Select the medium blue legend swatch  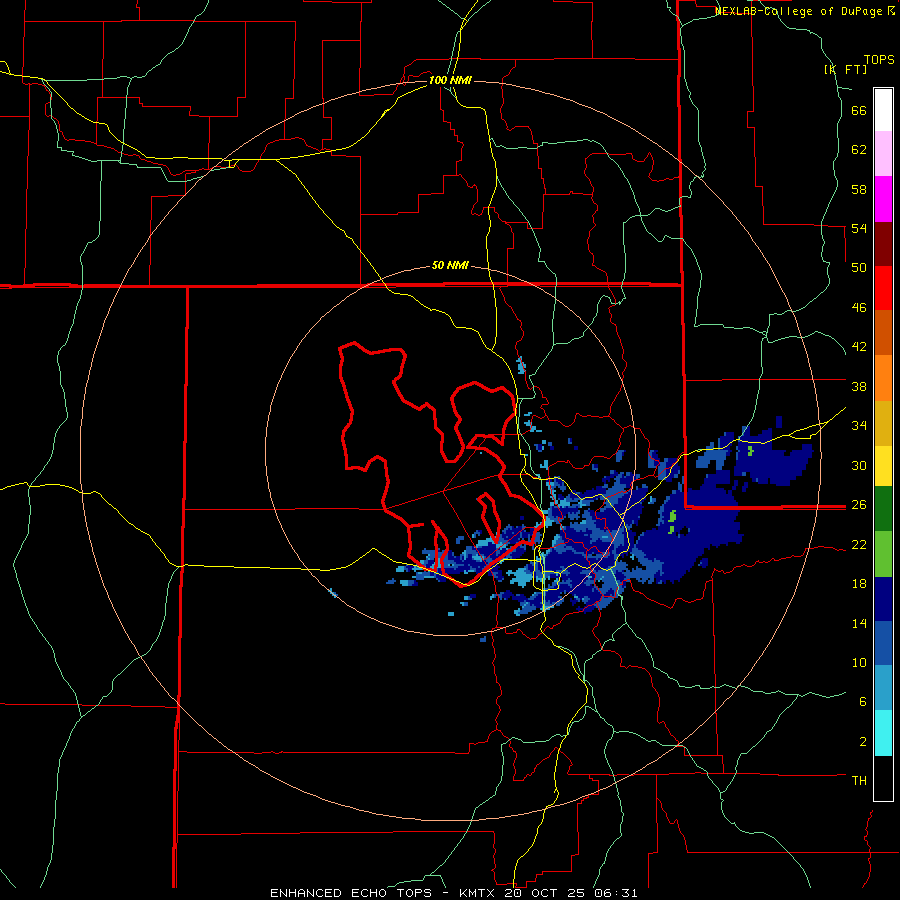tap(883, 643)
